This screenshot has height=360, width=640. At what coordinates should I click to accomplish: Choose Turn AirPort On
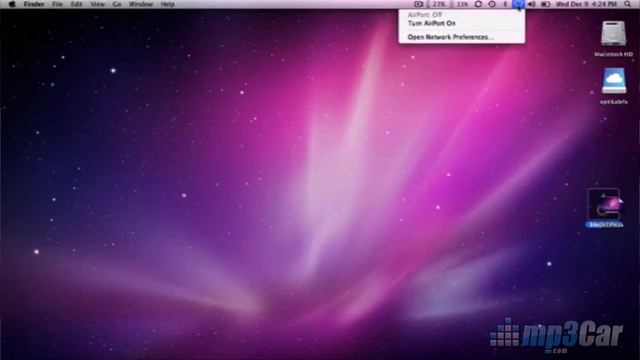click(462, 23)
